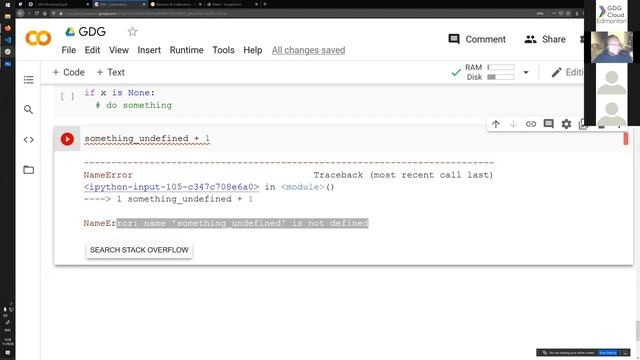
Task: Click the notebook title GDG
Action: point(92,31)
